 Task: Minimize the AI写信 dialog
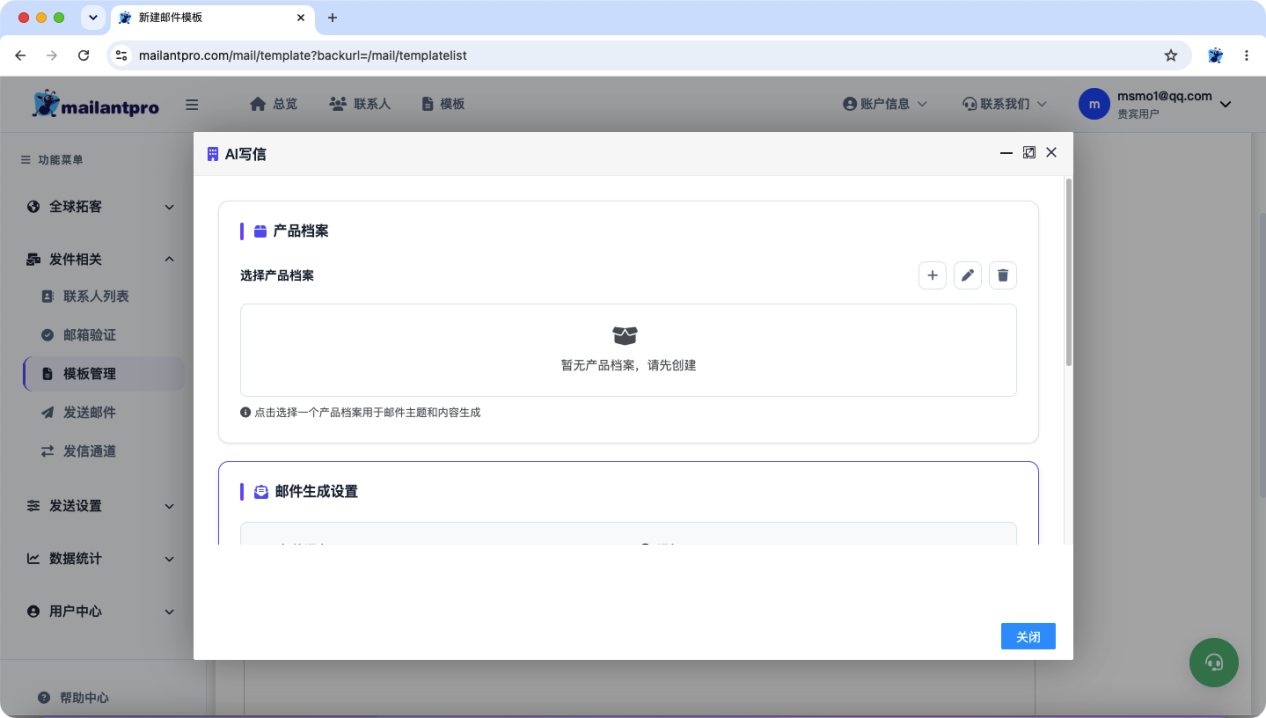(x=1006, y=153)
